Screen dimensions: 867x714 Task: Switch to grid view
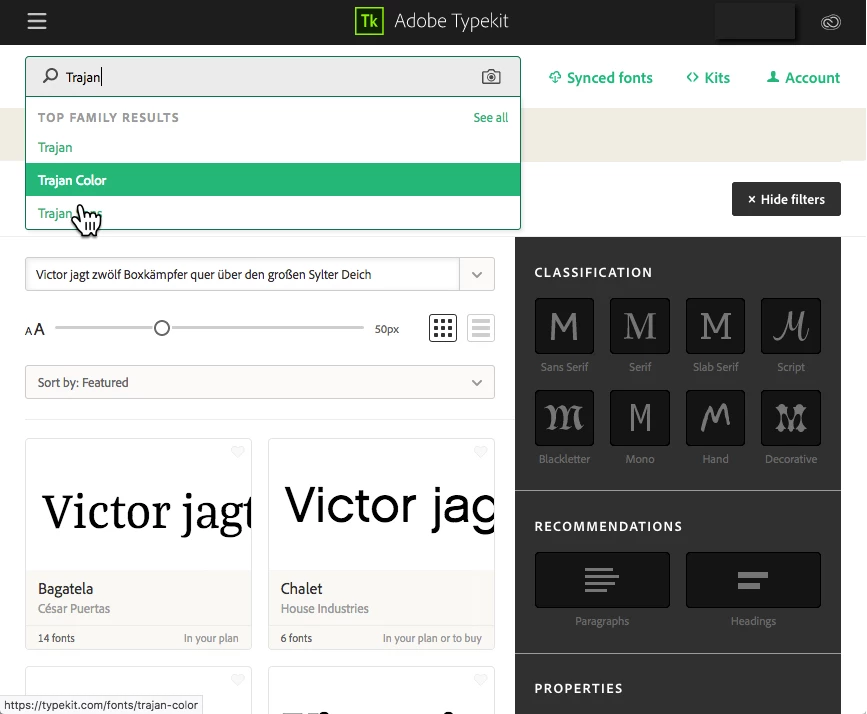[443, 328]
